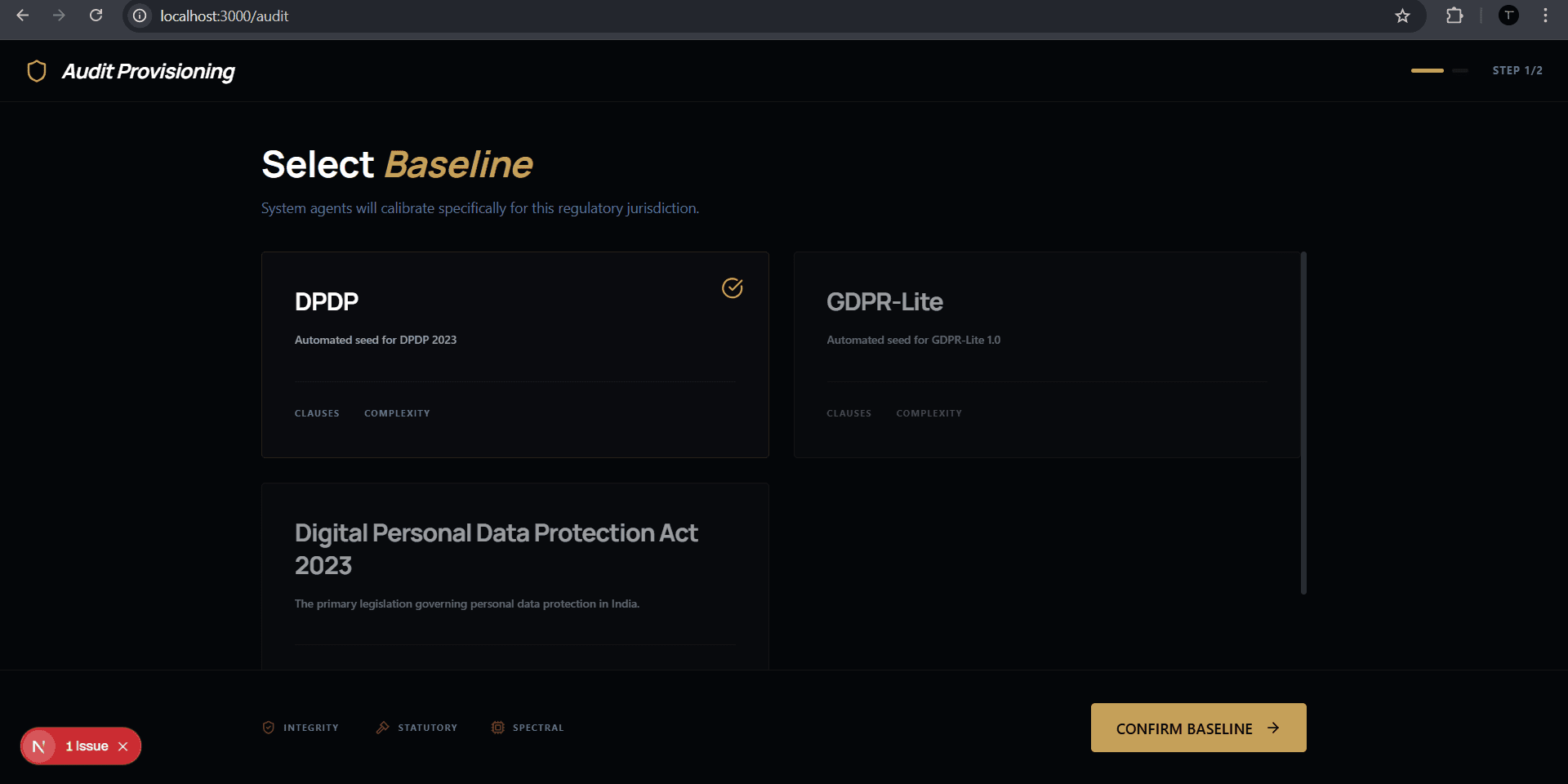Open the browser profile avatar
Image resolution: width=1568 pixels, height=784 pixels.
pyautogui.click(x=1508, y=16)
